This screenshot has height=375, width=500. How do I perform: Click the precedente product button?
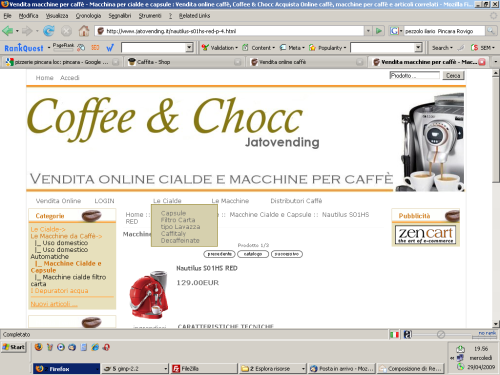click(x=219, y=254)
